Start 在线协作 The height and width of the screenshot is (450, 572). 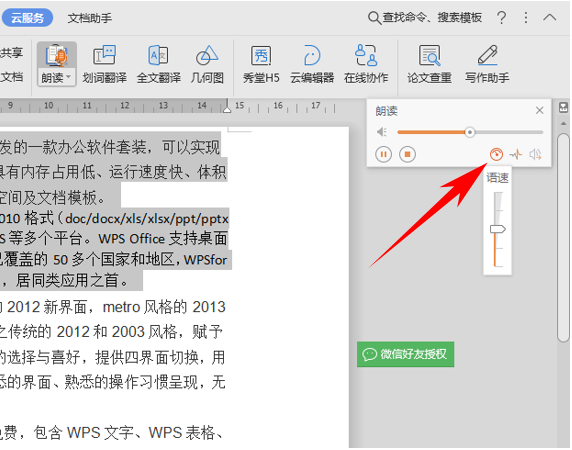[366, 64]
